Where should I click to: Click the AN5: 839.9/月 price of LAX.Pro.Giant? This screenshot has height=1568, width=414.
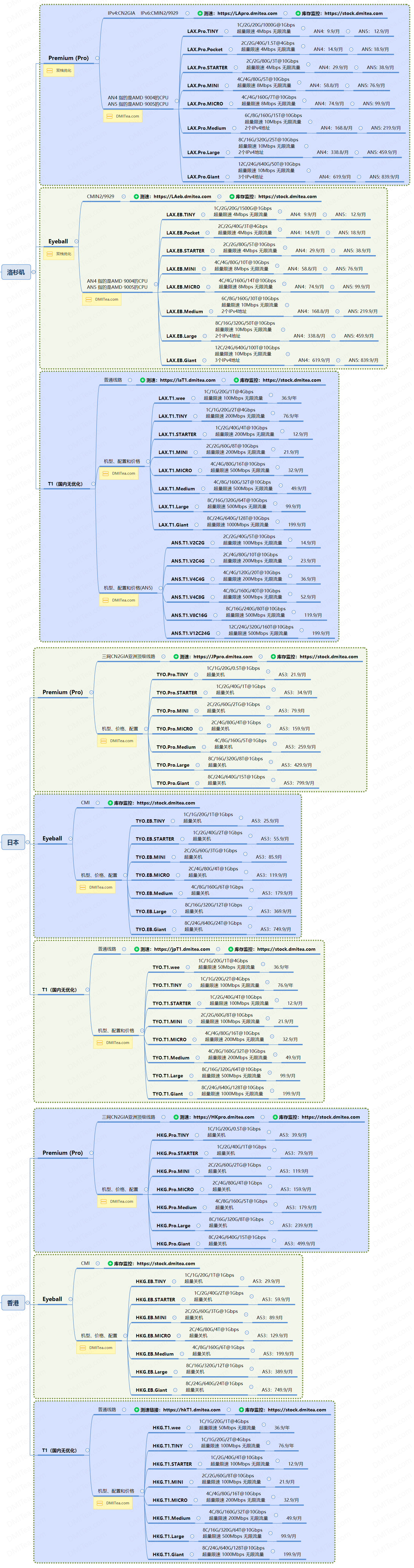(384, 177)
